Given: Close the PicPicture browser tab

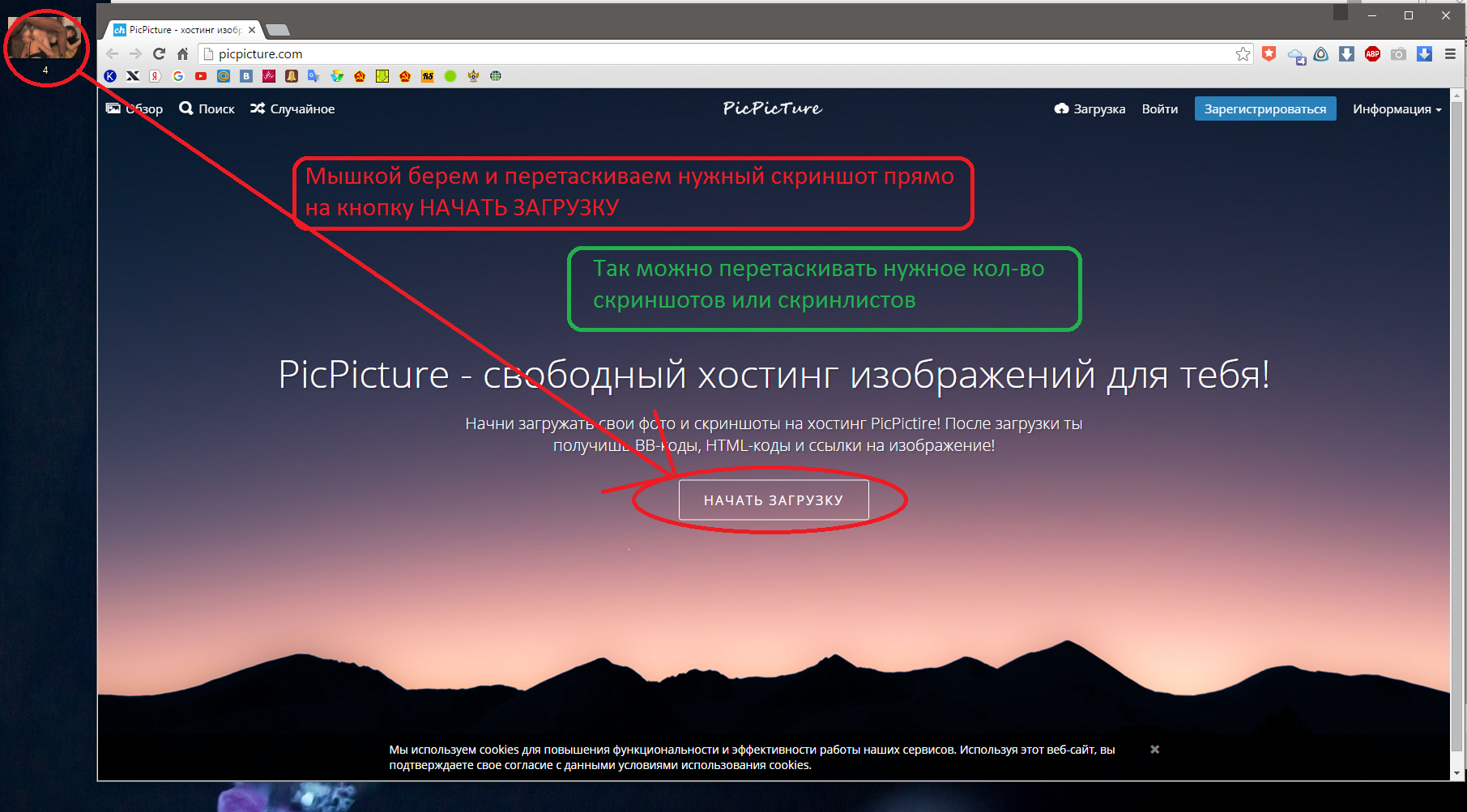Looking at the screenshot, I should [252, 30].
